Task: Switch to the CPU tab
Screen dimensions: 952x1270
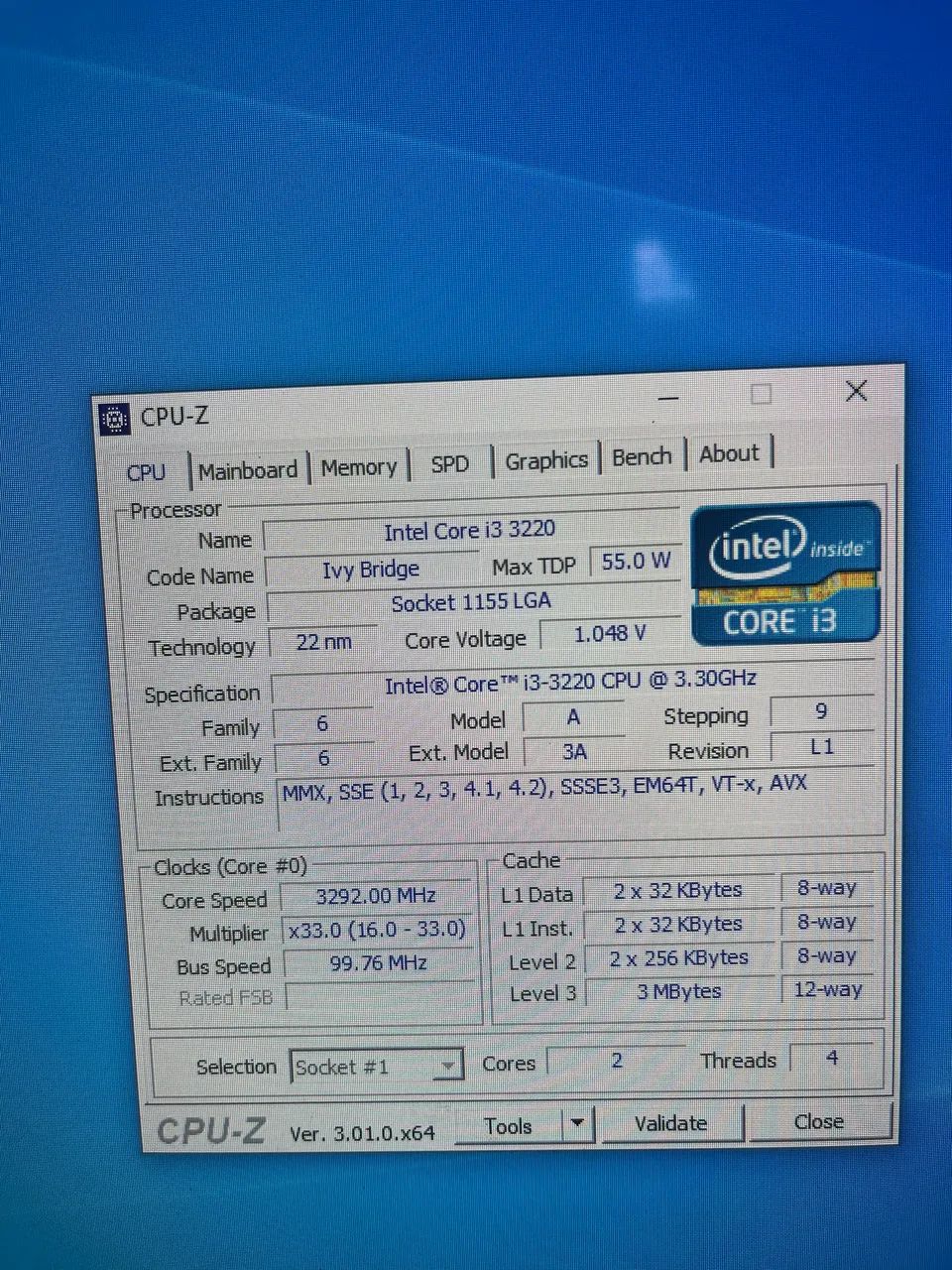Action: click(147, 472)
